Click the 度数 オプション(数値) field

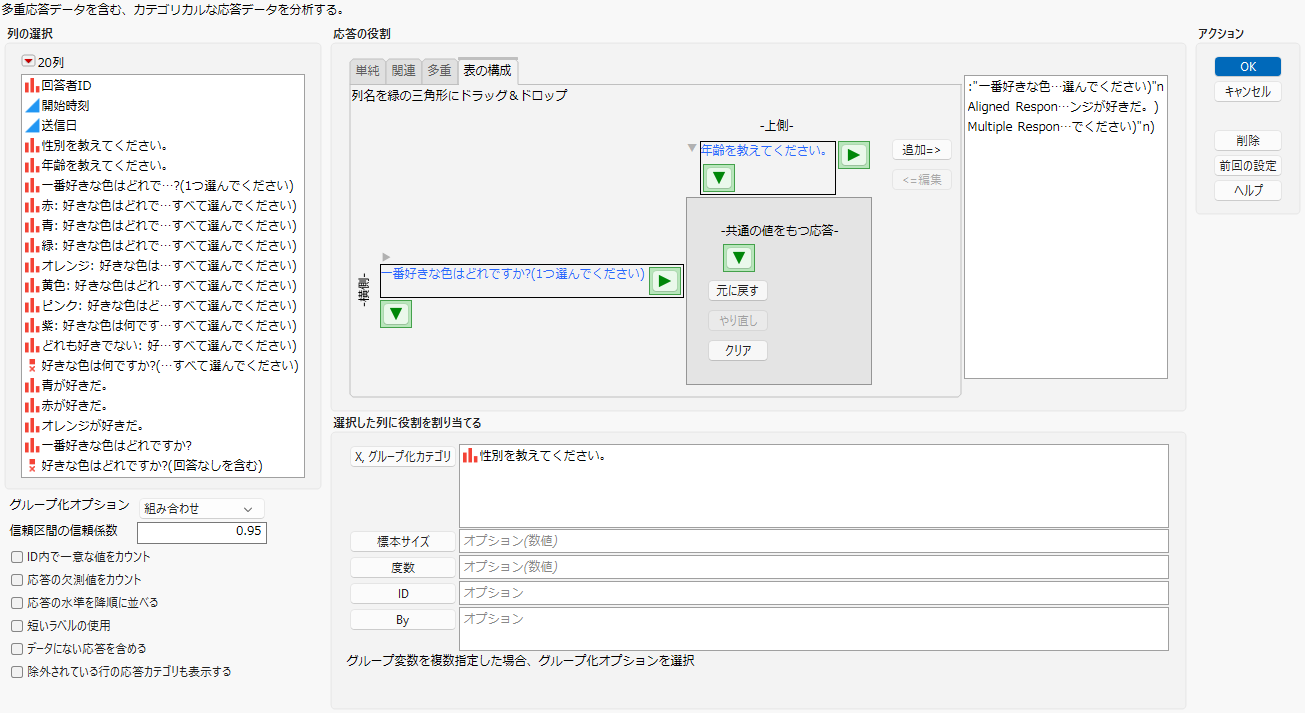coord(813,567)
